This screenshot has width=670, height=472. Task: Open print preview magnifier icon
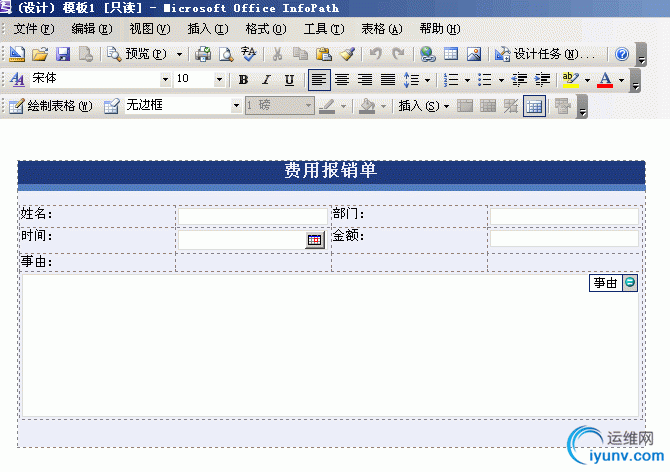(226, 54)
